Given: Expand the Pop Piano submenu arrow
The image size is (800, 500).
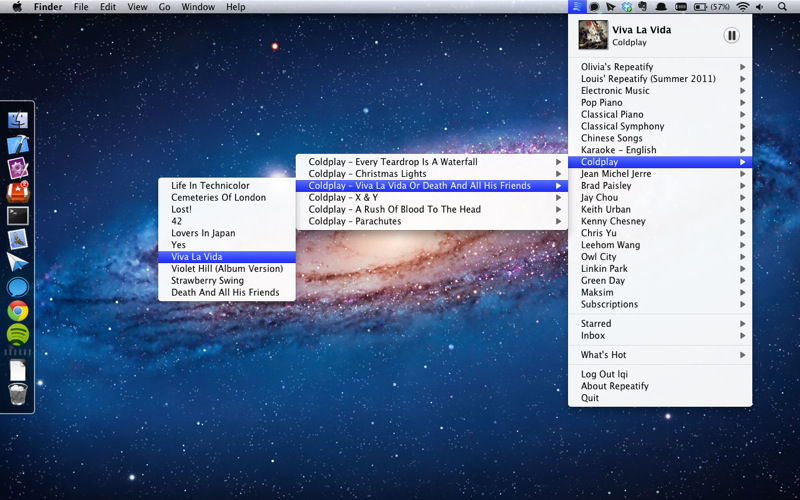Looking at the screenshot, I should point(743,103).
